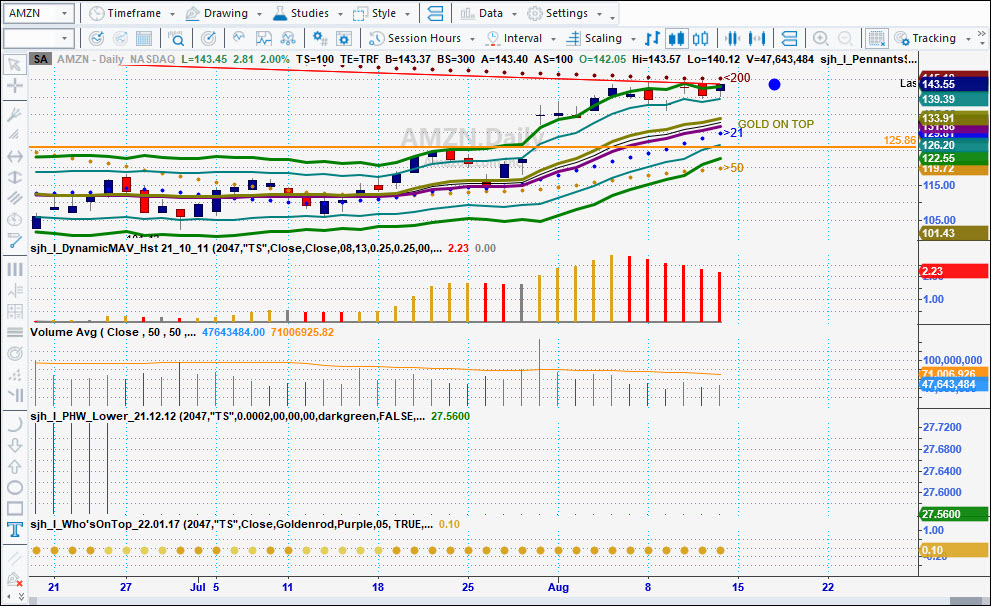This screenshot has width=991, height=606.
Task: Select the arc drawing tool
Action: coord(15,425)
